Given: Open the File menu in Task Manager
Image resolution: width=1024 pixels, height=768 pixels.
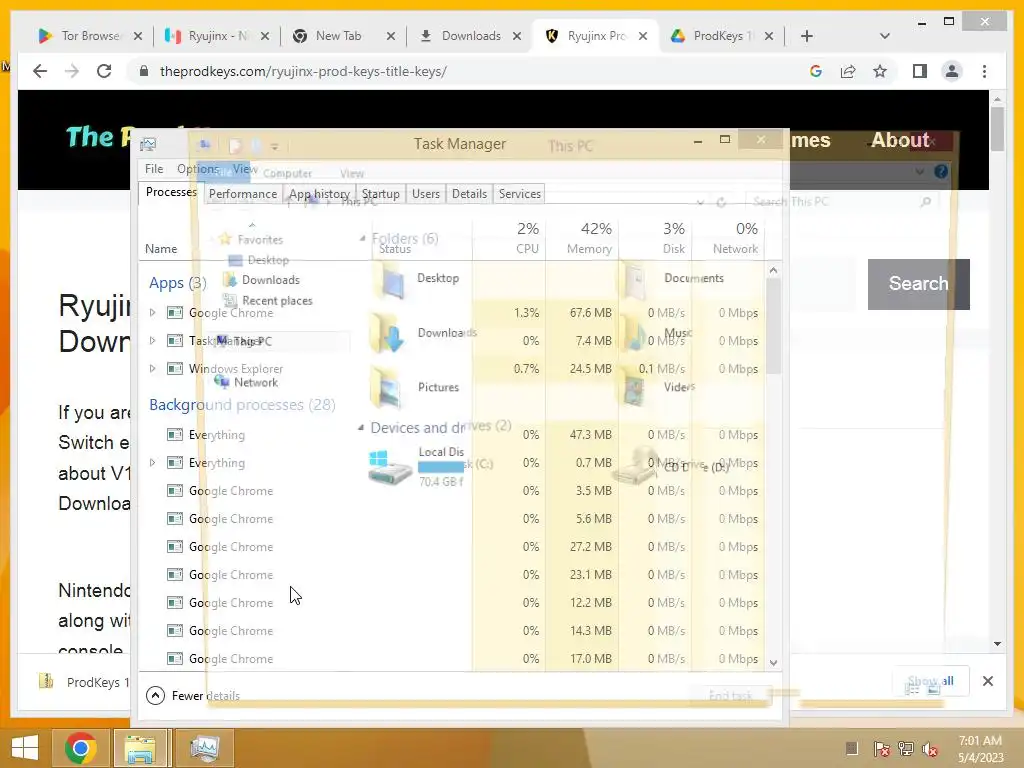Looking at the screenshot, I should (x=154, y=168).
